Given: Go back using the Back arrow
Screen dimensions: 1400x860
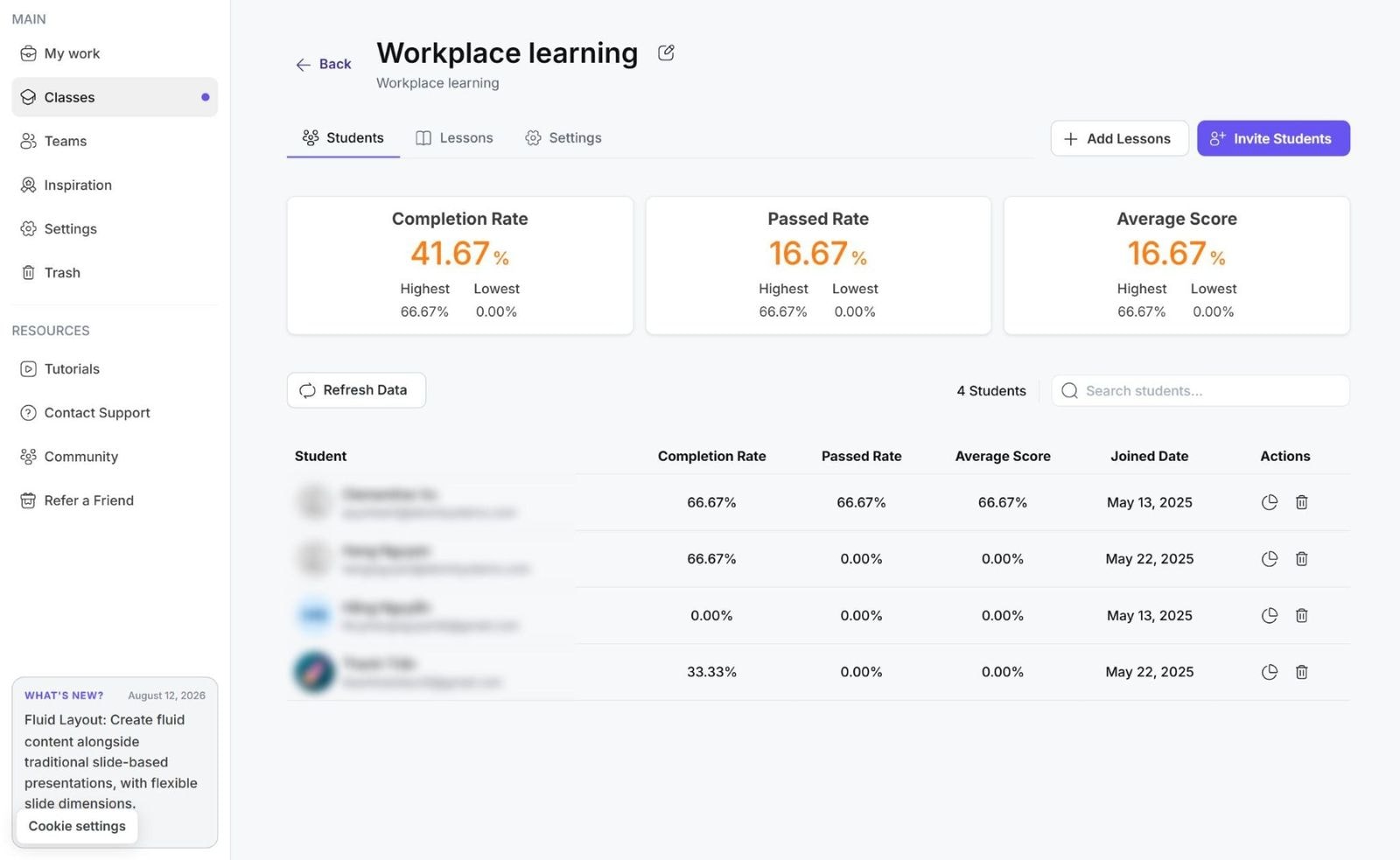Looking at the screenshot, I should 323,64.
